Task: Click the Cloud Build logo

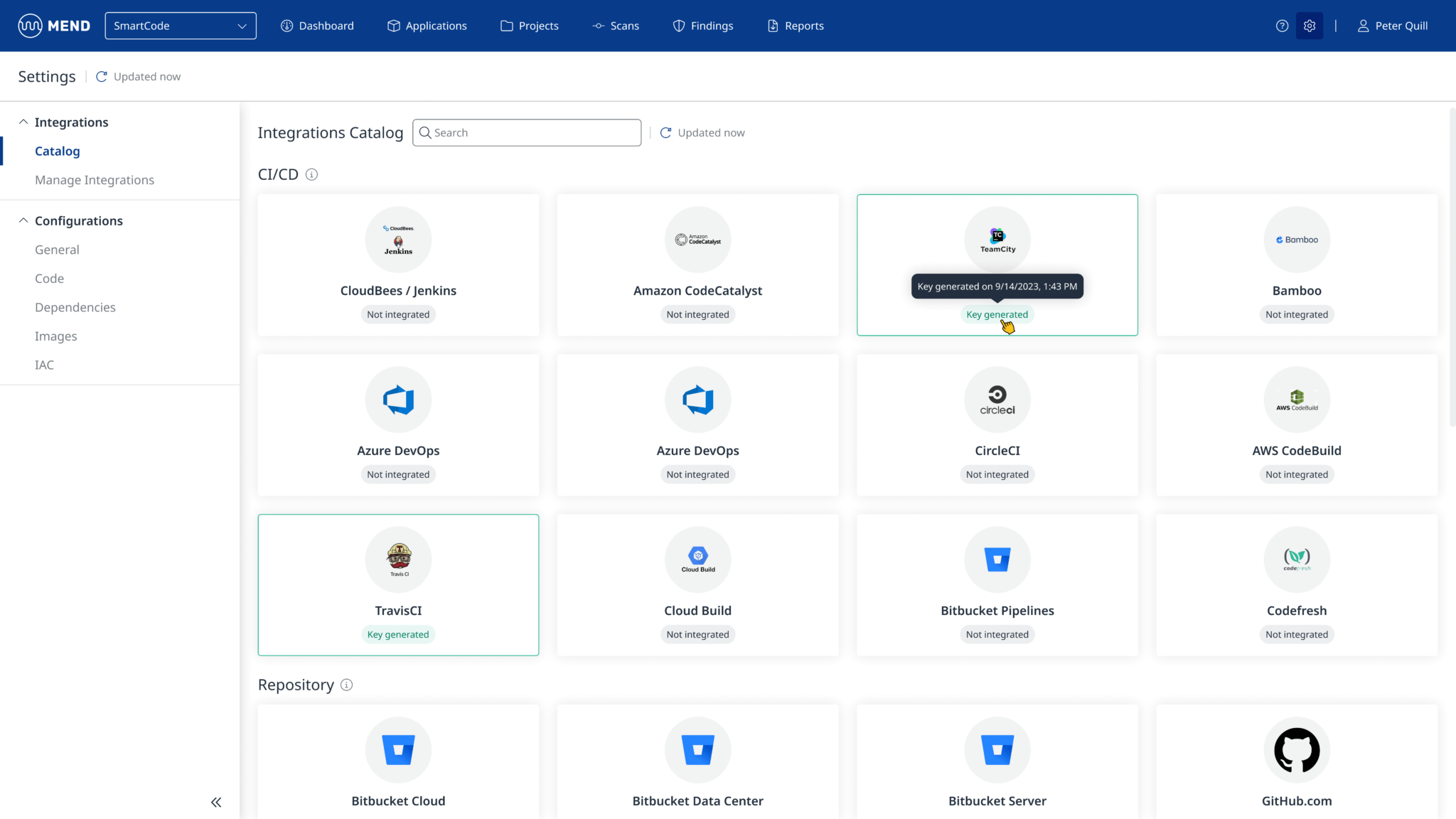Action: 698,560
